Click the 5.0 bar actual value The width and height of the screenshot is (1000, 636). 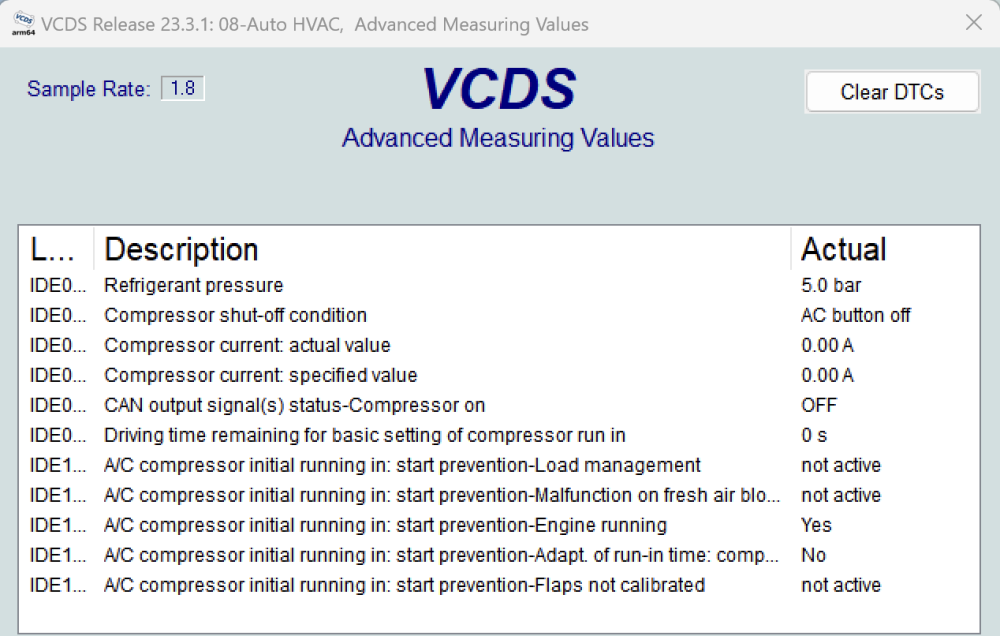[831, 285]
